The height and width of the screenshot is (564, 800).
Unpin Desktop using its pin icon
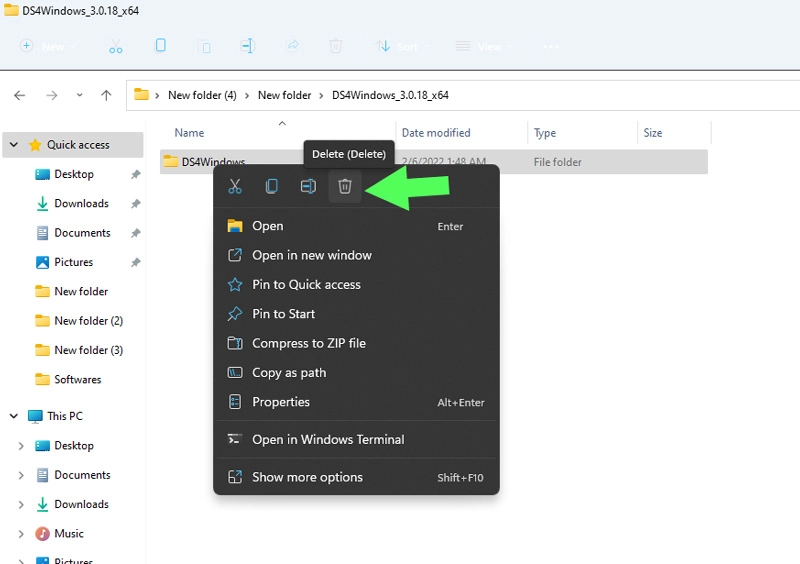pyautogui.click(x=135, y=175)
